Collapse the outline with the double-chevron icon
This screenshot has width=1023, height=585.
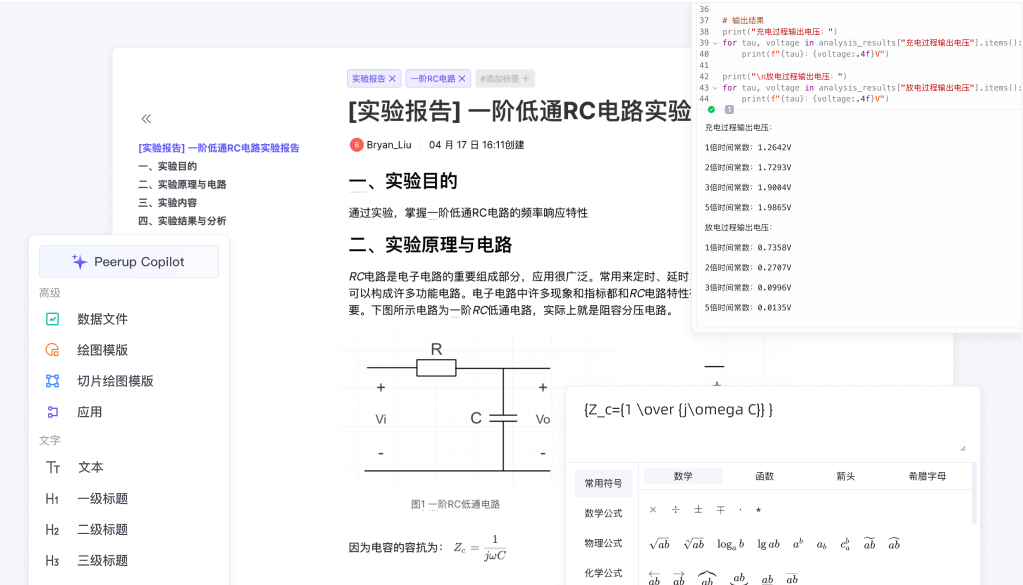[146, 119]
